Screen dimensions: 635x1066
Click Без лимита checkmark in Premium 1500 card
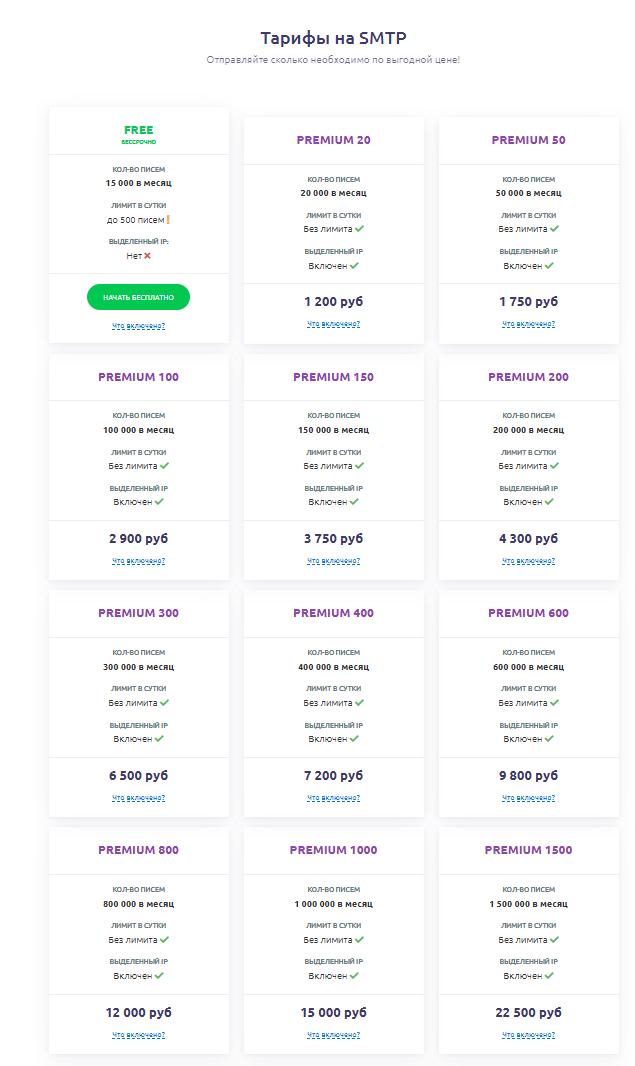(555, 940)
